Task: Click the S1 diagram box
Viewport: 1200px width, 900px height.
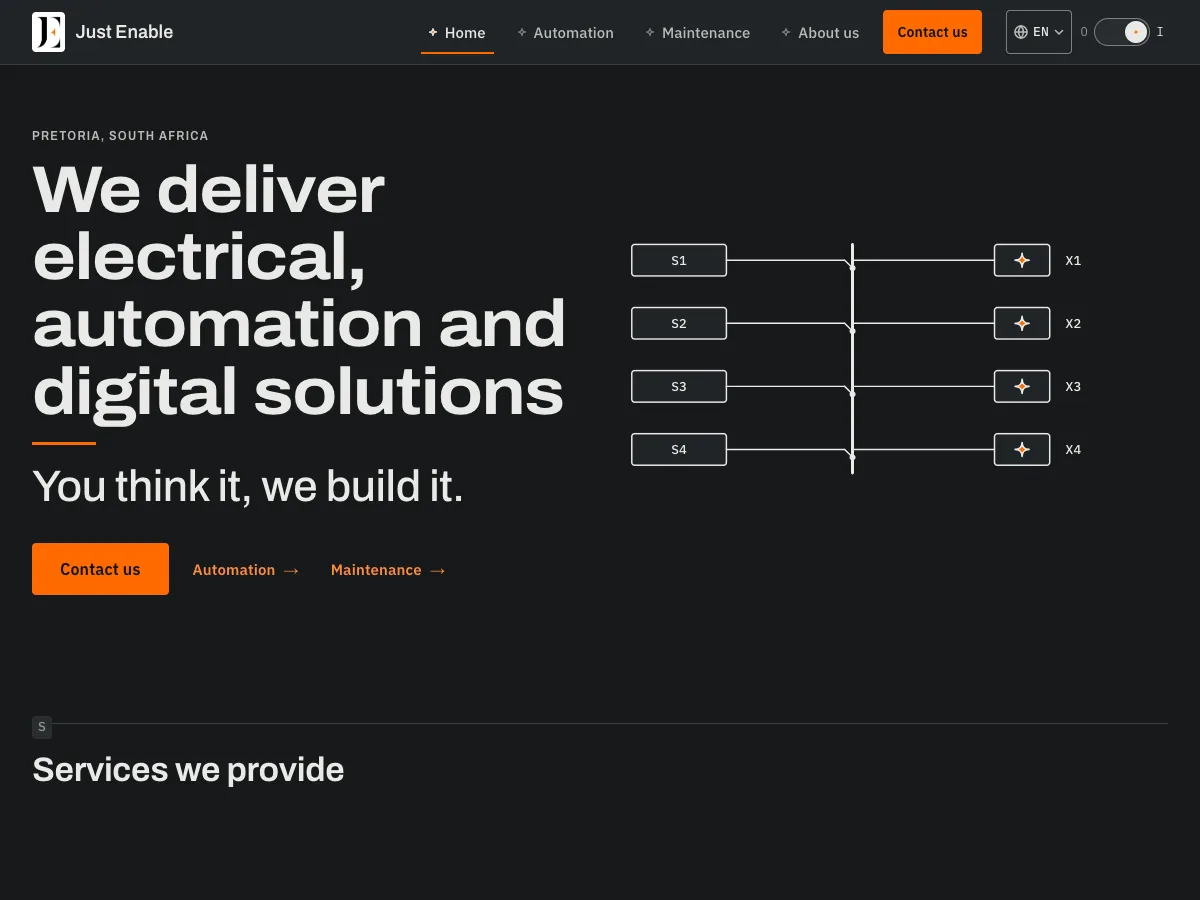Action: [679, 260]
